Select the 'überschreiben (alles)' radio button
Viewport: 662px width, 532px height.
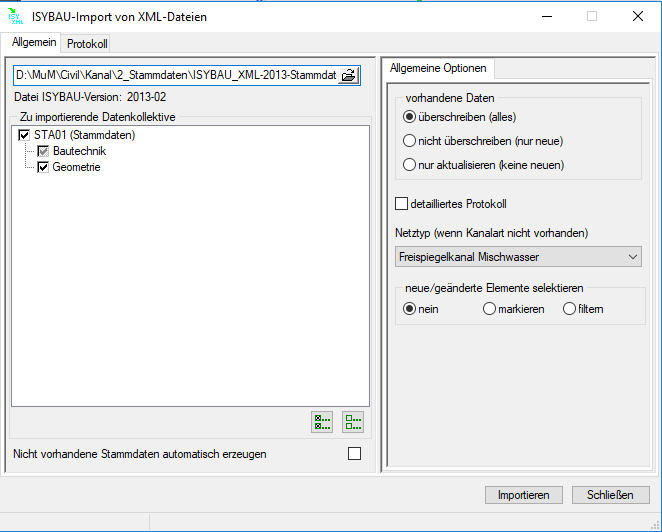[x=409, y=117]
